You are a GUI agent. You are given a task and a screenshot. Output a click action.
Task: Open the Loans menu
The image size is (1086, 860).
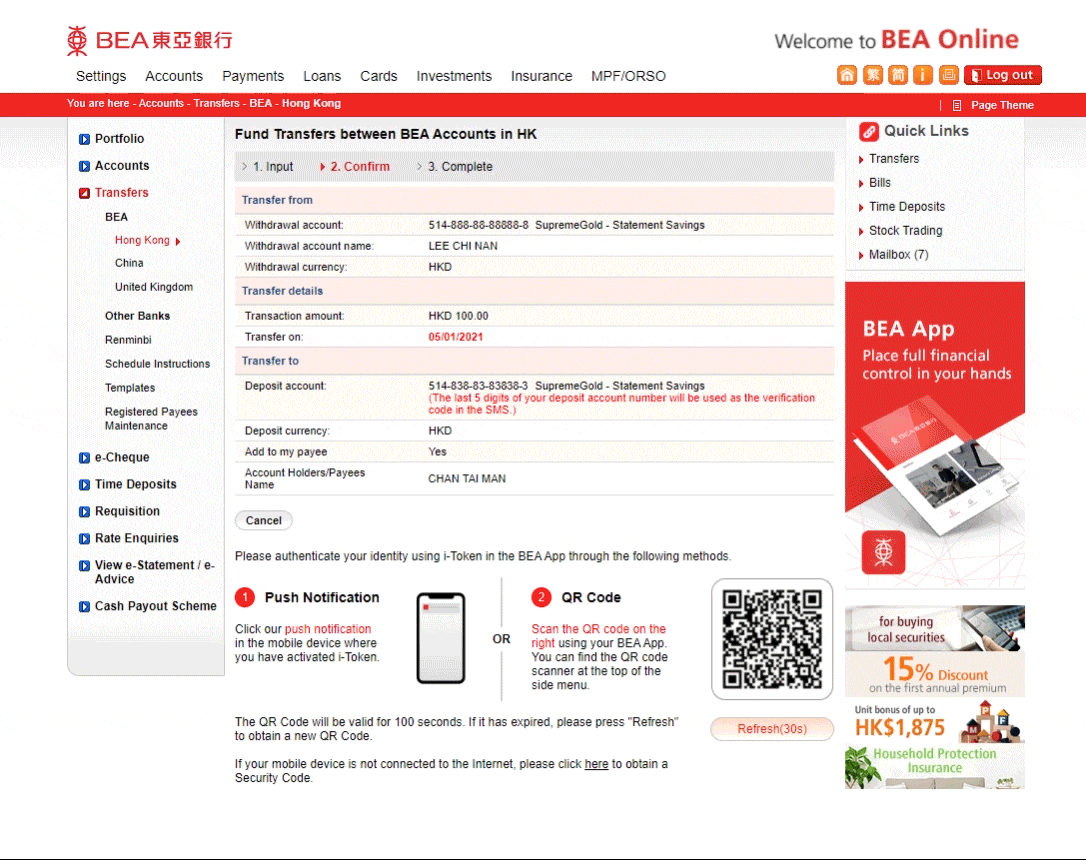pyautogui.click(x=322, y=76)
